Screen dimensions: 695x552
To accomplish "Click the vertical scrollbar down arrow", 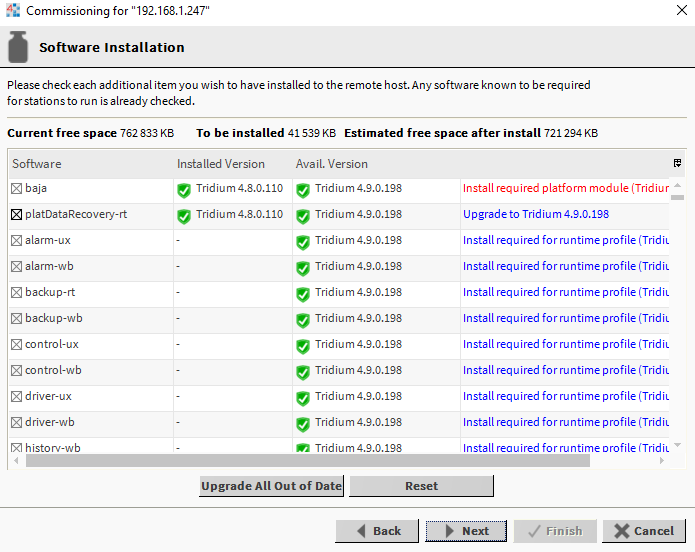I will (x=677, y=445).
